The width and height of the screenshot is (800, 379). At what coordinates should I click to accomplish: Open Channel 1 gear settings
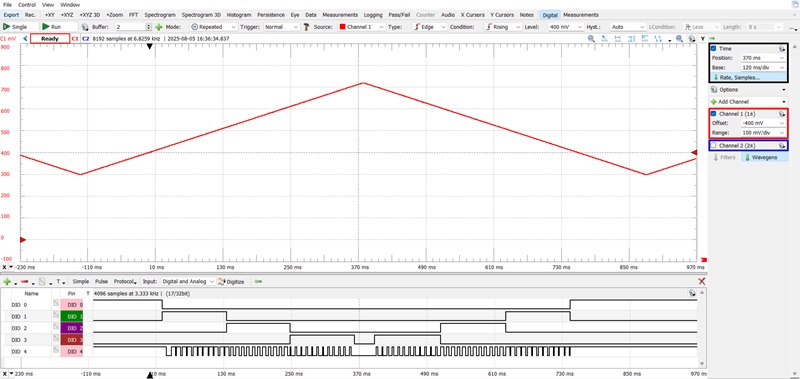(x=781, y=114)
